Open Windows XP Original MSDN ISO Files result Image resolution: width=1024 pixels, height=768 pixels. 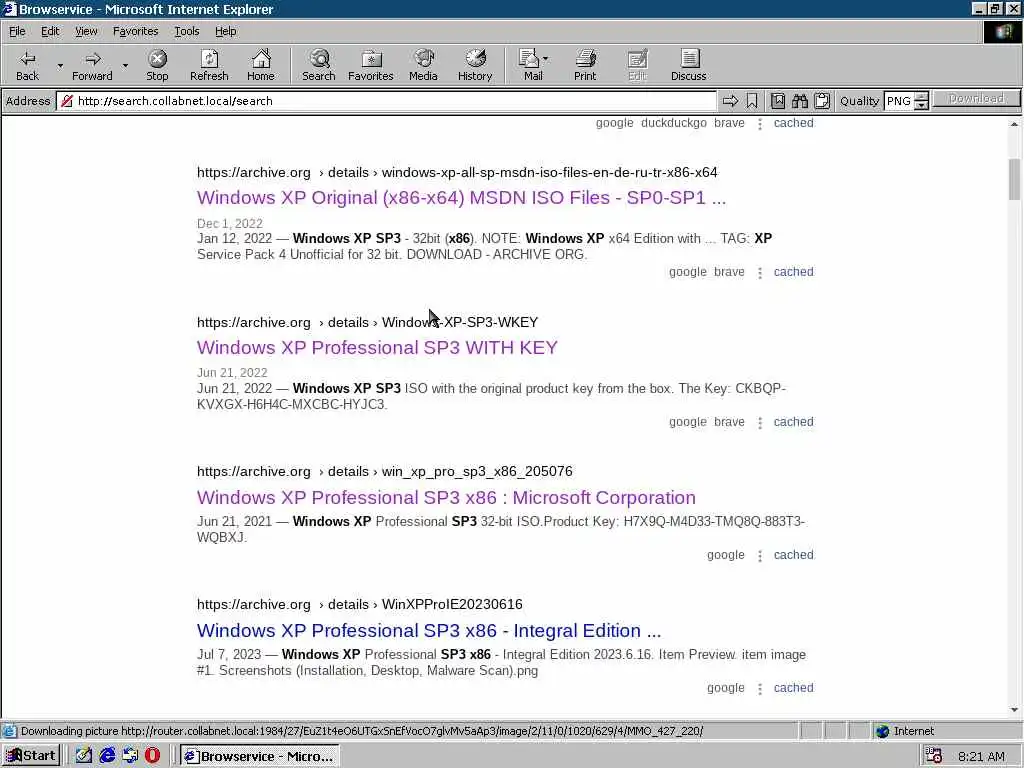(461, 197)
